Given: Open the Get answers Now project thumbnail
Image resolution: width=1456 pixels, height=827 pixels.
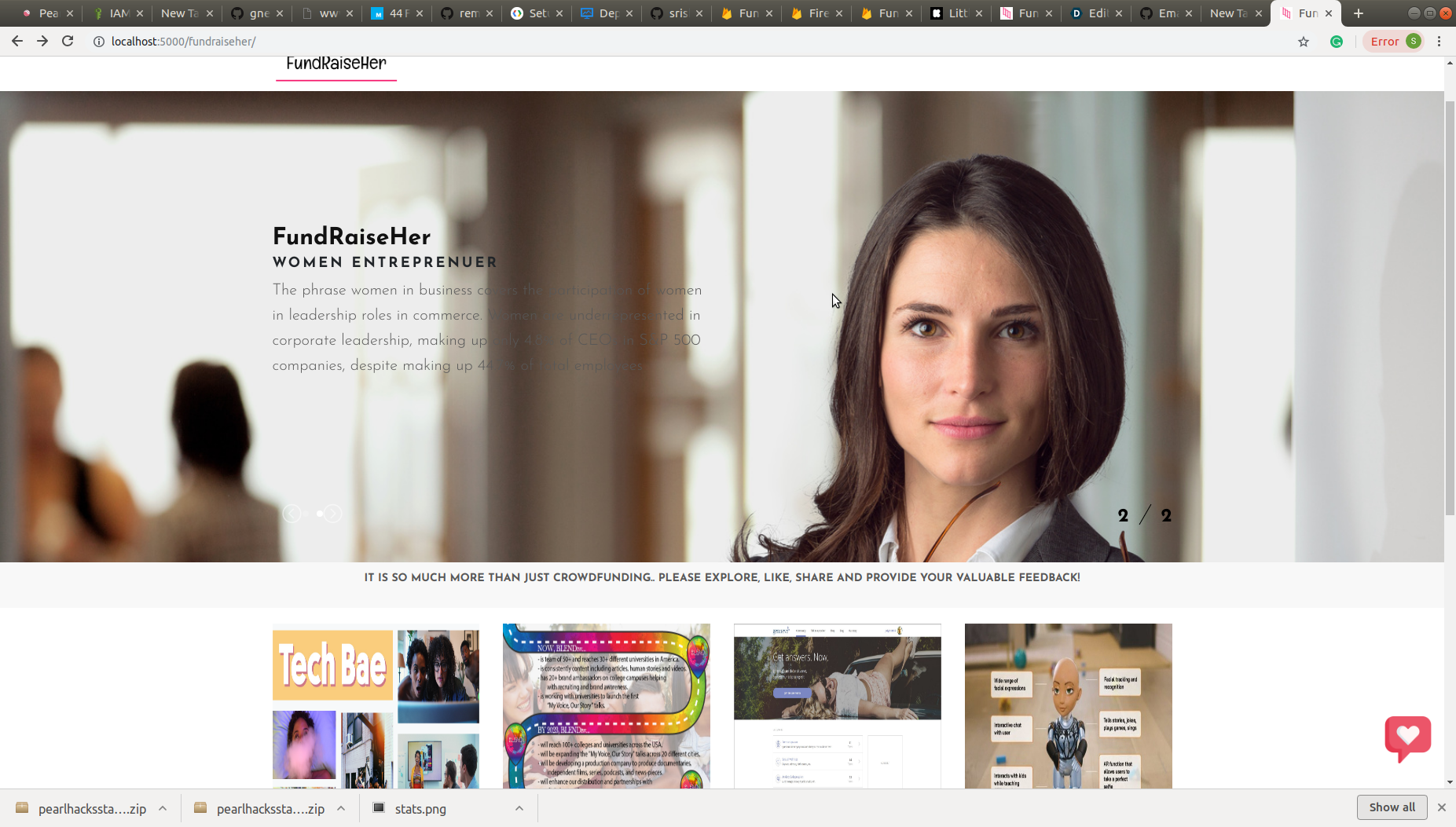Looking at the screenshot, I should click(838, 706).
